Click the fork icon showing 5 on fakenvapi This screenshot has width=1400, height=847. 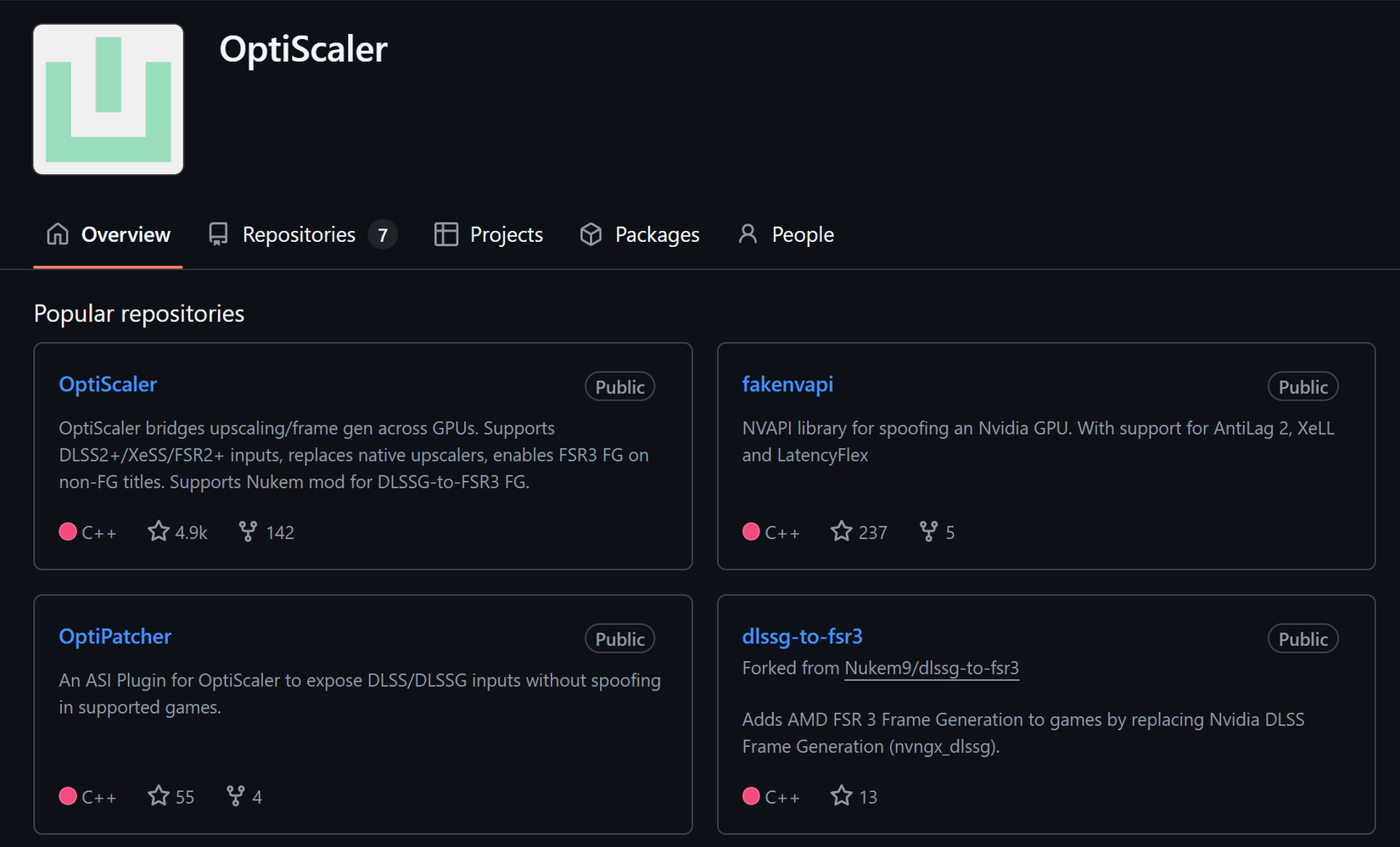pyautogui.click(x=928, y=531)
